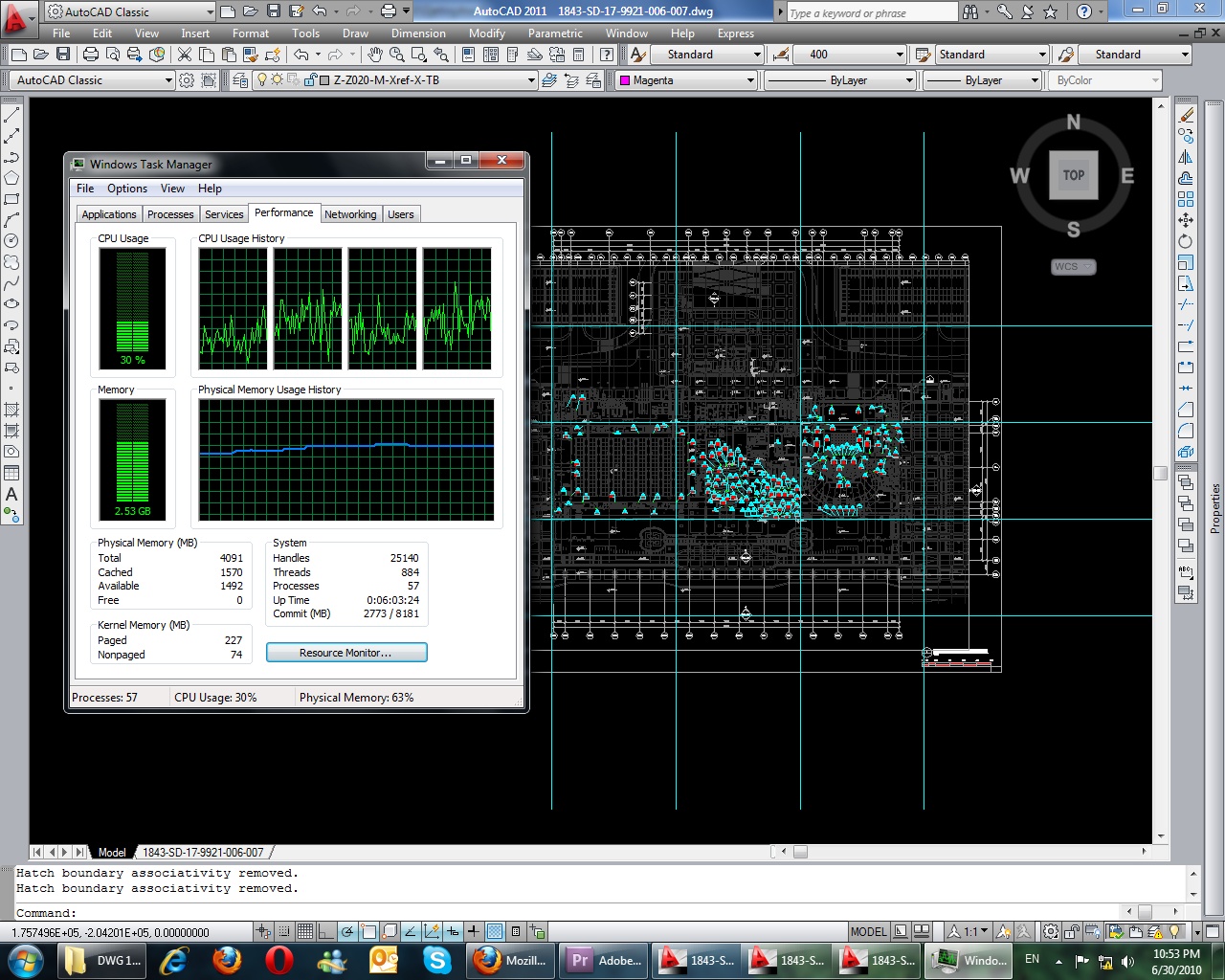The height and width of the screenshot is (980, 1225).
Task: Open the Parametric menu
Action: [555, 33]
